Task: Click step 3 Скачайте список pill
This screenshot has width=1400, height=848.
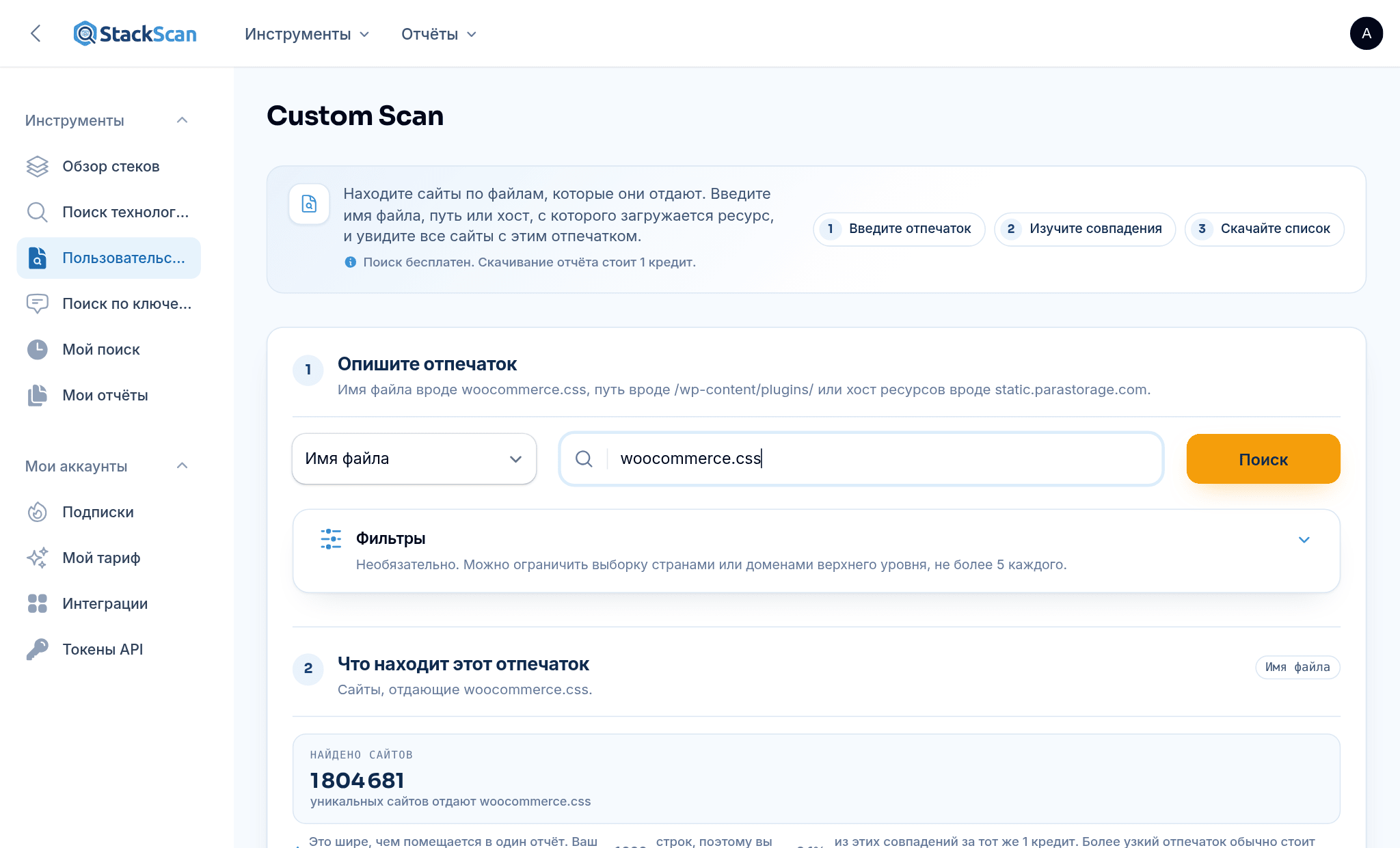Action: (x=1265, y=229)
